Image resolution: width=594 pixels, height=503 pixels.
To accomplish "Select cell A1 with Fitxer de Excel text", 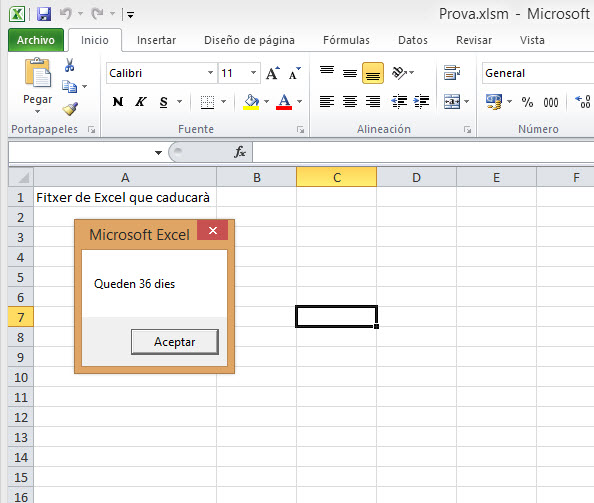I will pyautogui.click(x=125, y=197).
